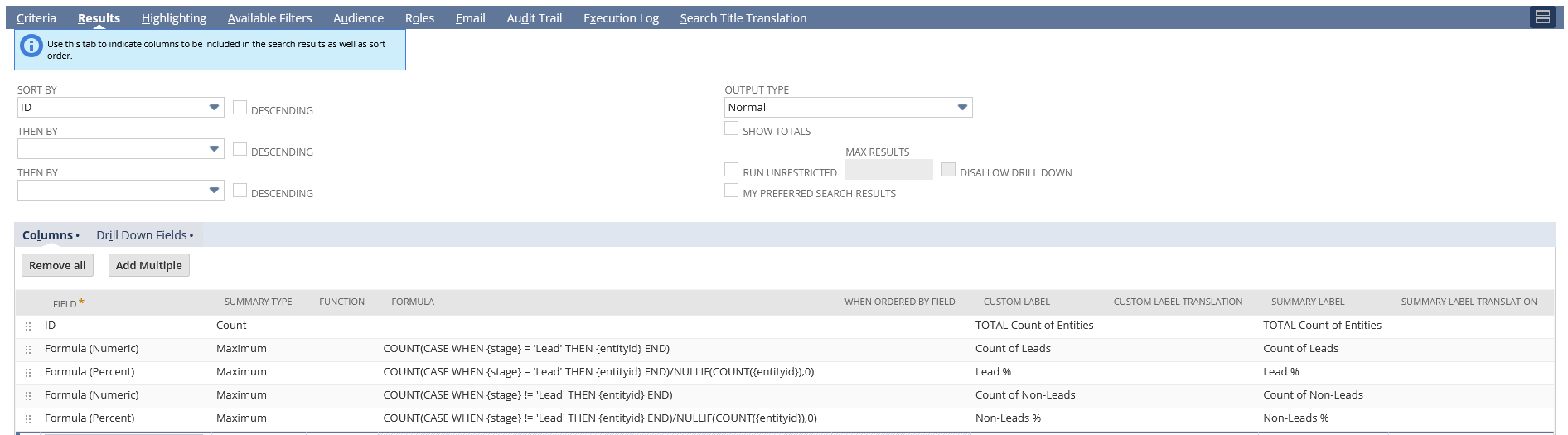Enable Descending for the Sort By field
This screenshot has width=1568, height=435.
point(240,108)
